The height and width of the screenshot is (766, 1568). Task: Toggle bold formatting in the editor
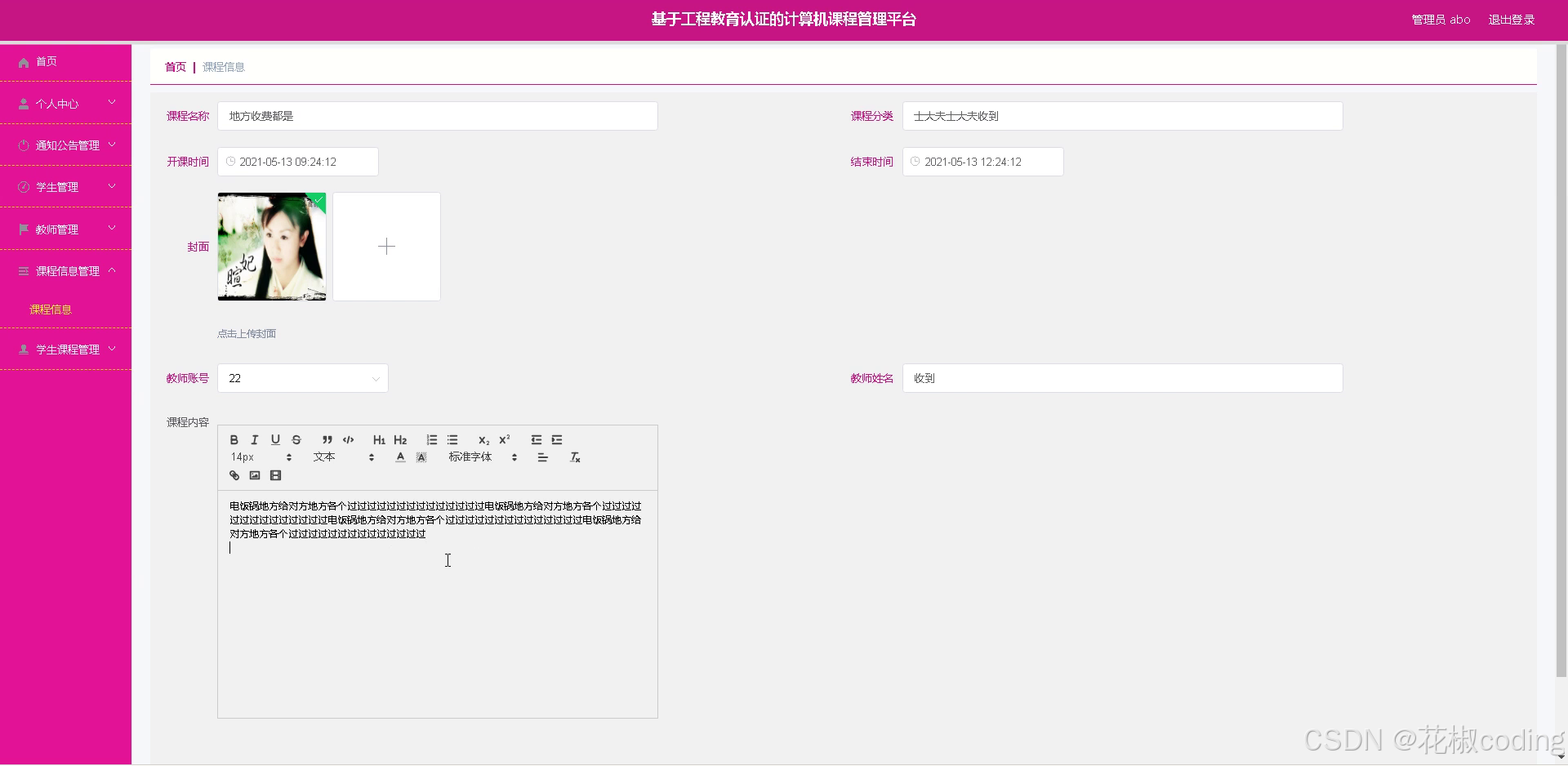(x=234, y=439)
